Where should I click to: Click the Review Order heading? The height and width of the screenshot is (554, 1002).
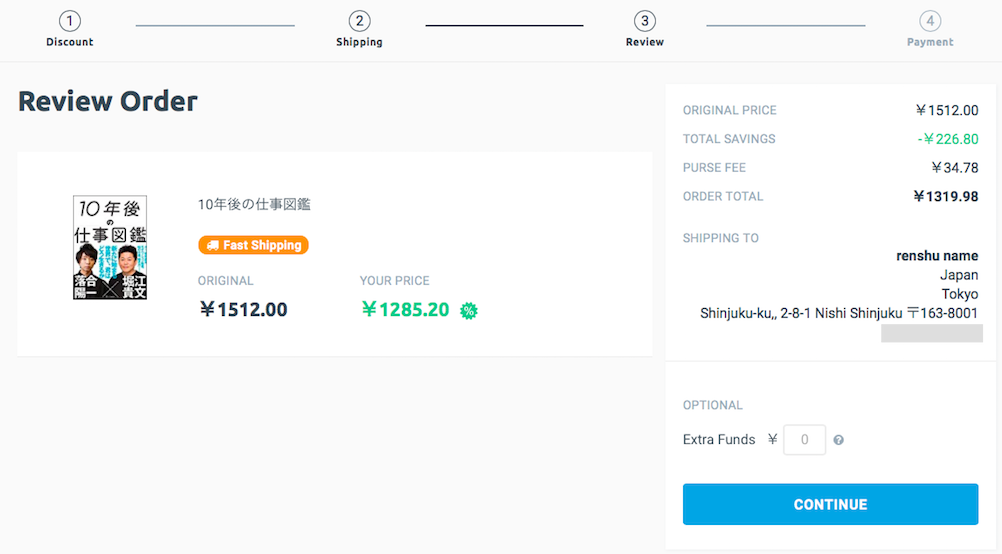point(108,101)
